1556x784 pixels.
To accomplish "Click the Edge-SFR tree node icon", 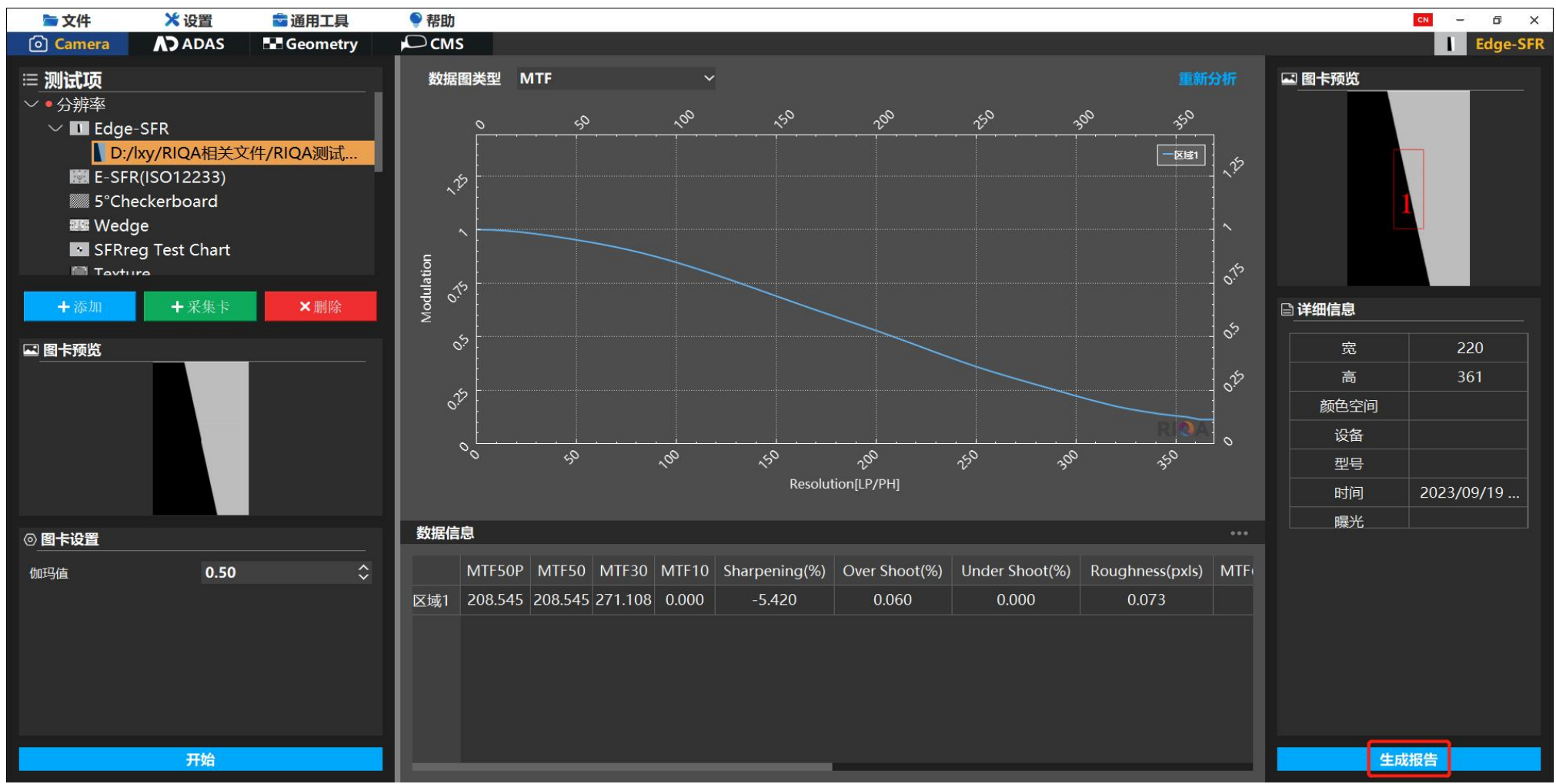I will pos(79,128).
